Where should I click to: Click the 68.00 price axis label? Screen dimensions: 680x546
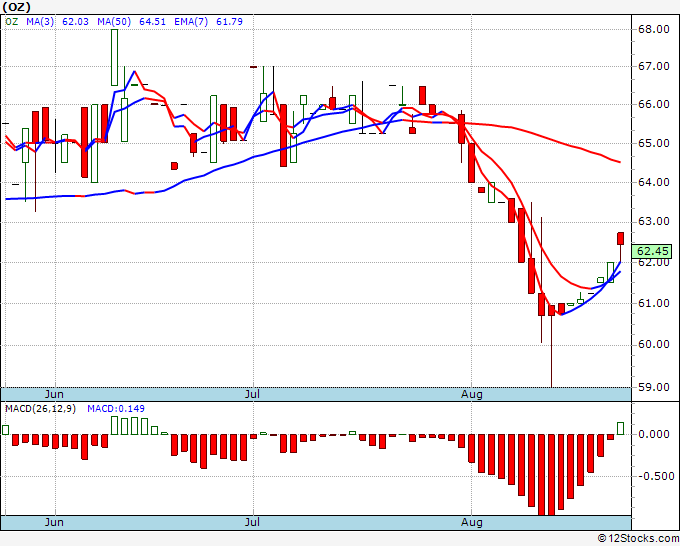point(654,29)
